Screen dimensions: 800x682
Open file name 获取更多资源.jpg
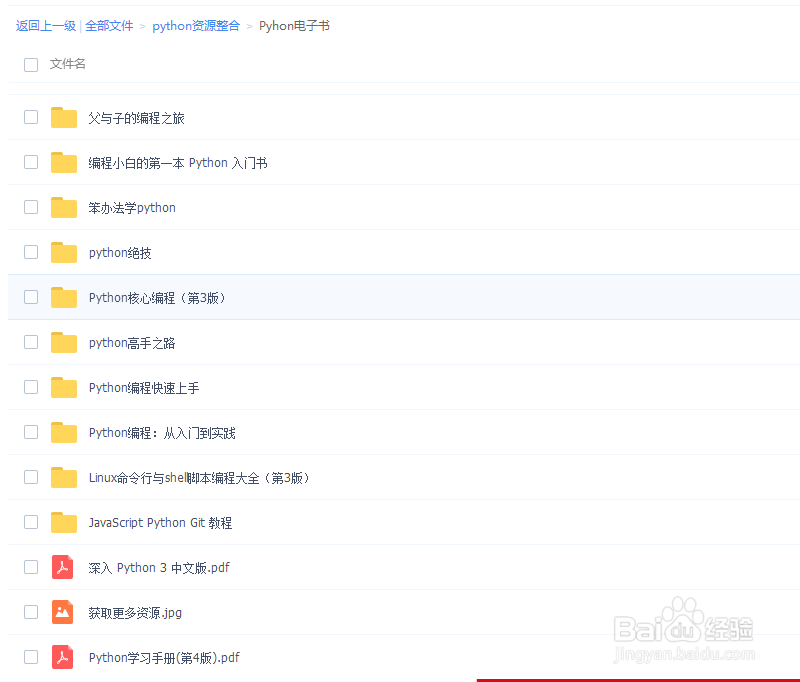(135, 613)
